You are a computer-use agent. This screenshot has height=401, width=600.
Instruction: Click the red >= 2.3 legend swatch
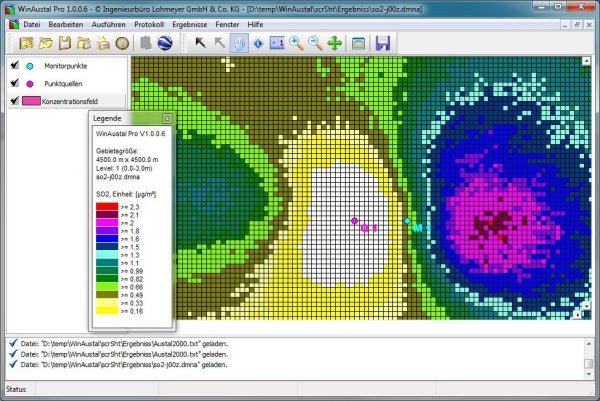[104, 206]
